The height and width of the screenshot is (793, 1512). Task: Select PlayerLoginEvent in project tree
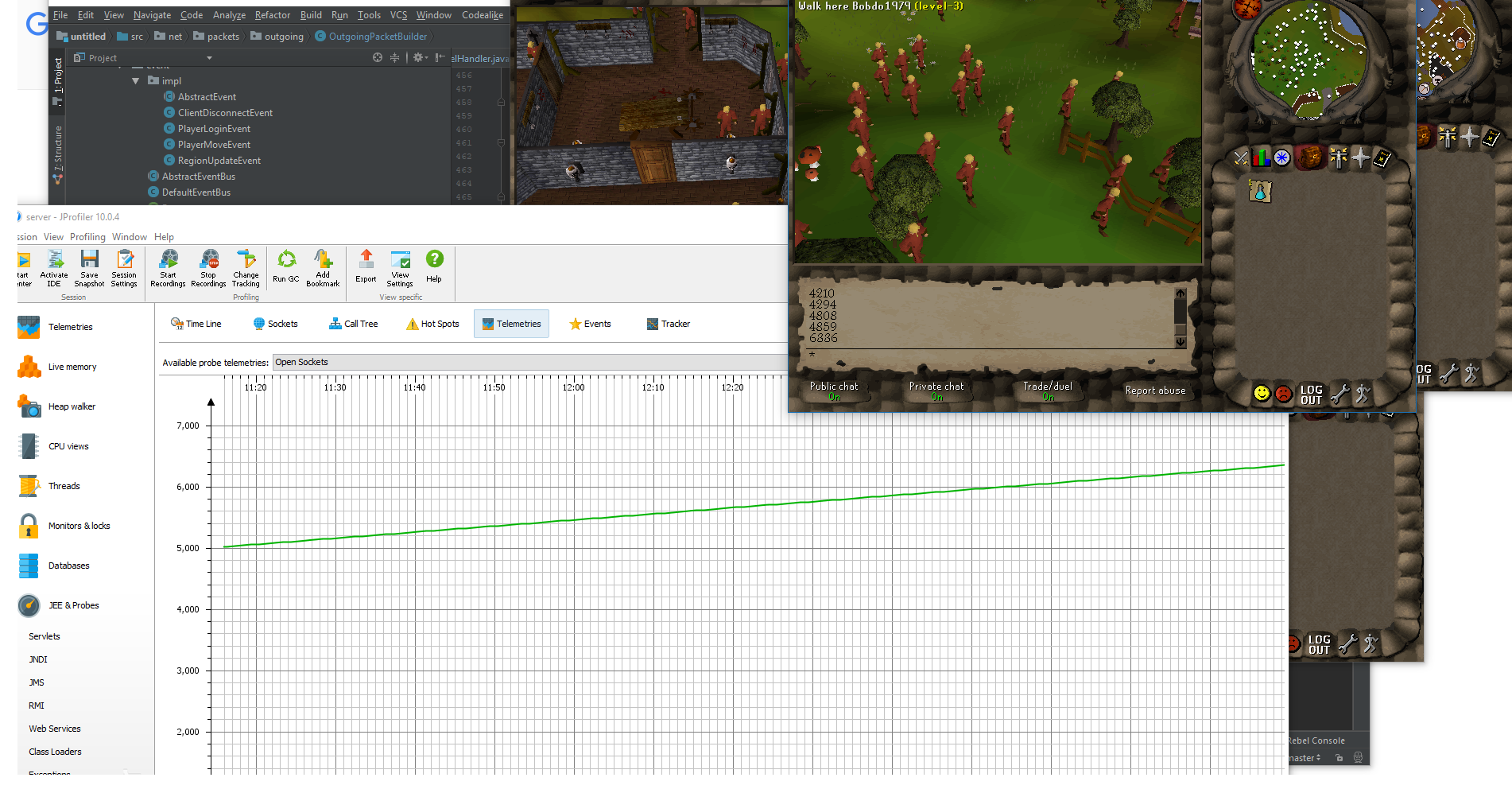tap(207, 129)
